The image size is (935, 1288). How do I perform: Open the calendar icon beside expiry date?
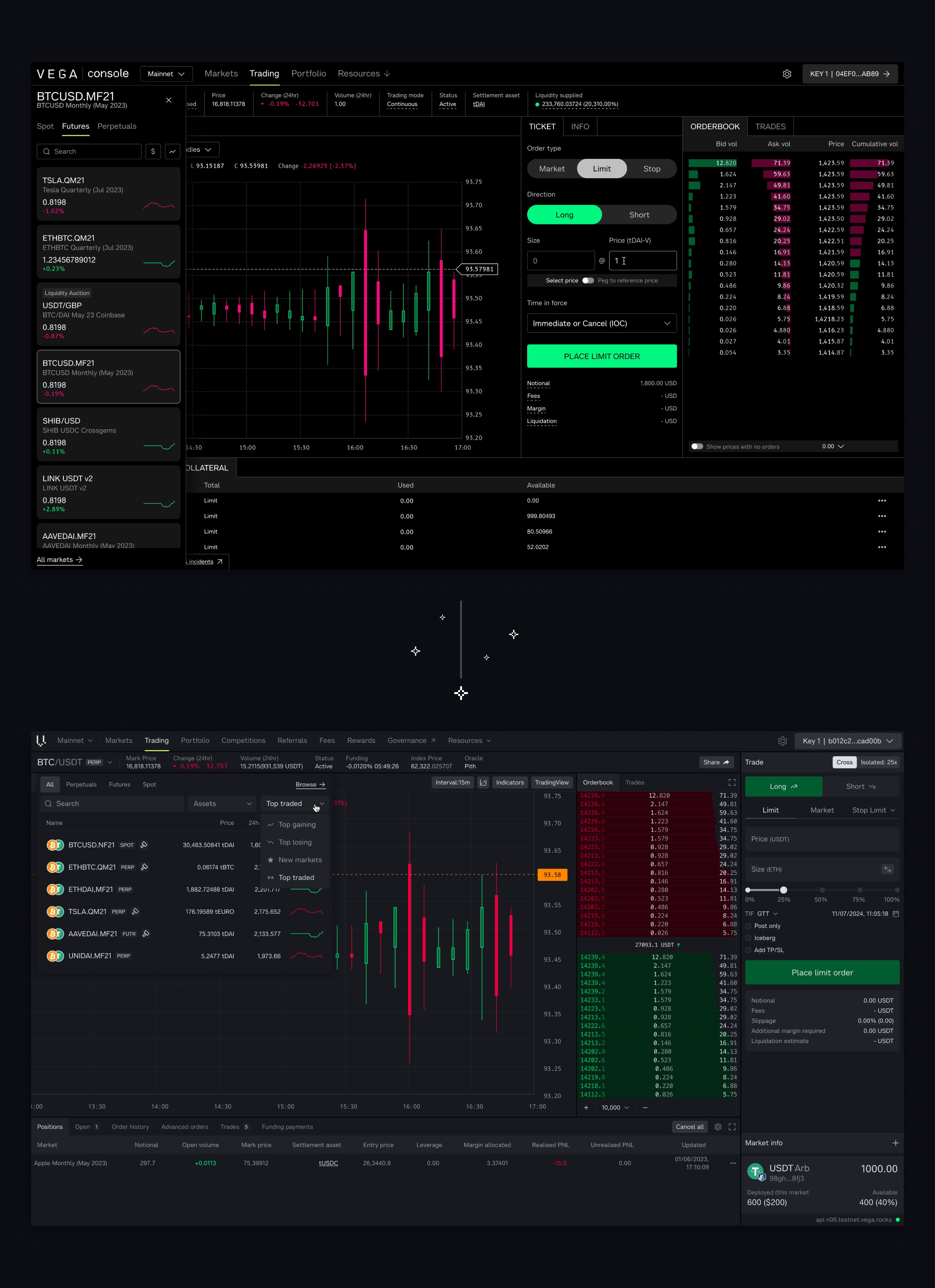click(896, 914)
